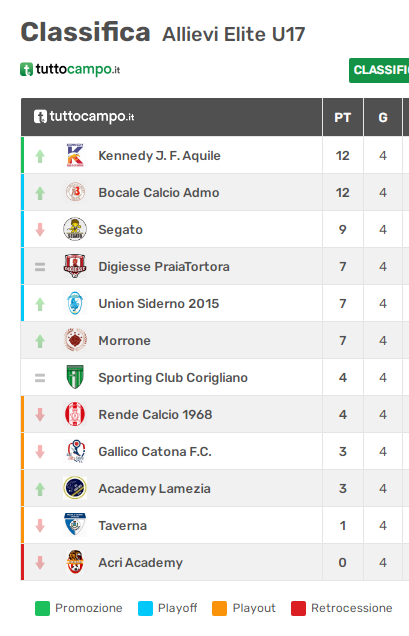Click the blue Playoff legend swatch

click(145, 608)
